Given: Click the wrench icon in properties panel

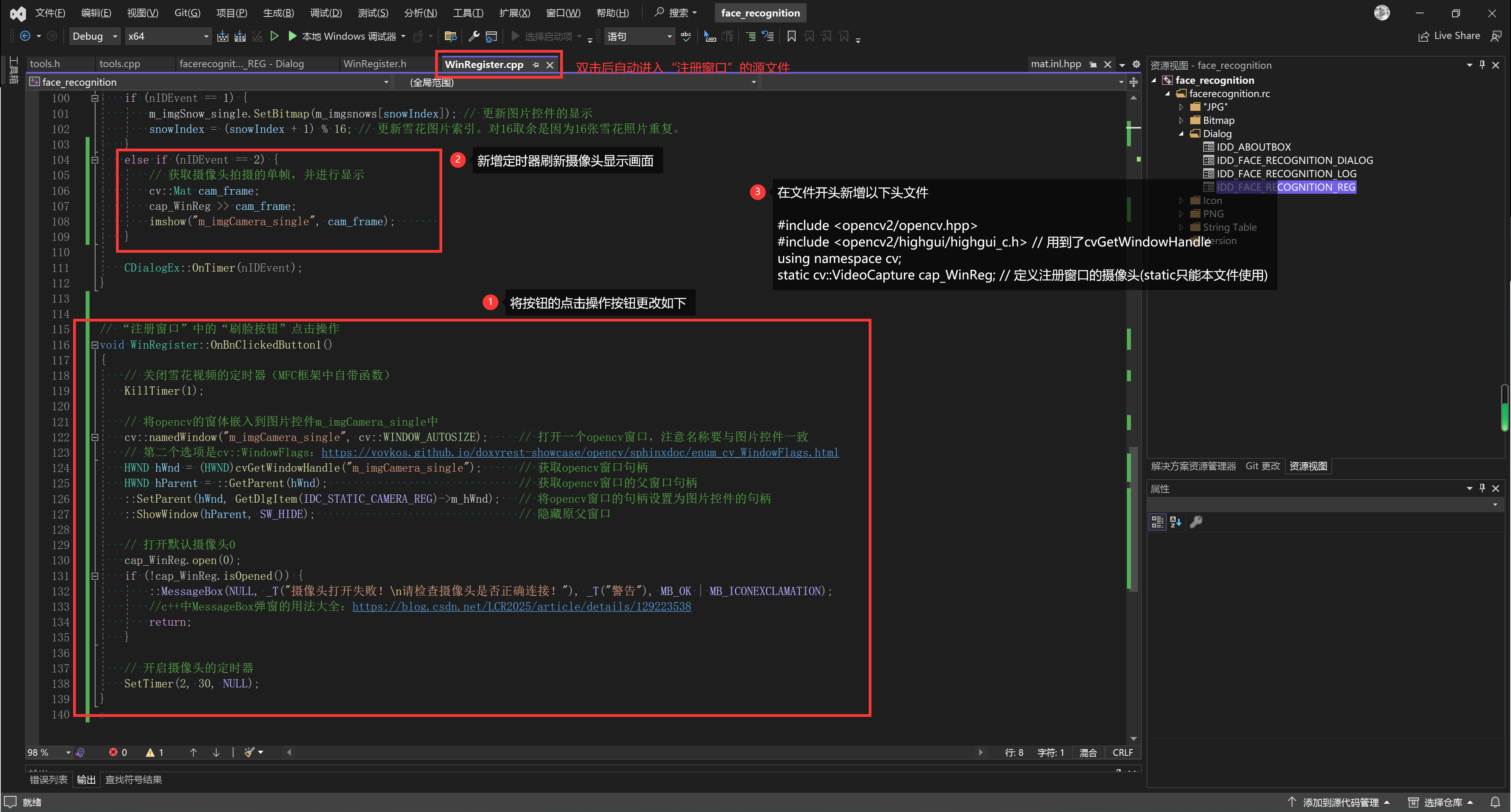Looking at the screenshot, I should 1195,522.
